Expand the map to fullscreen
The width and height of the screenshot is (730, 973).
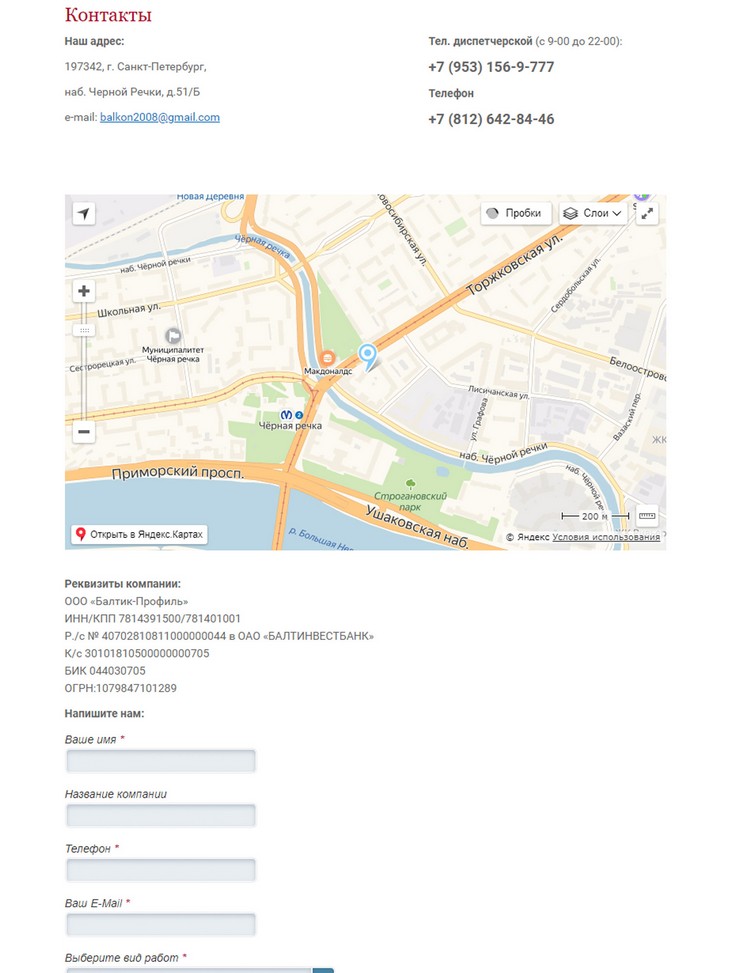tap(647, 213)
